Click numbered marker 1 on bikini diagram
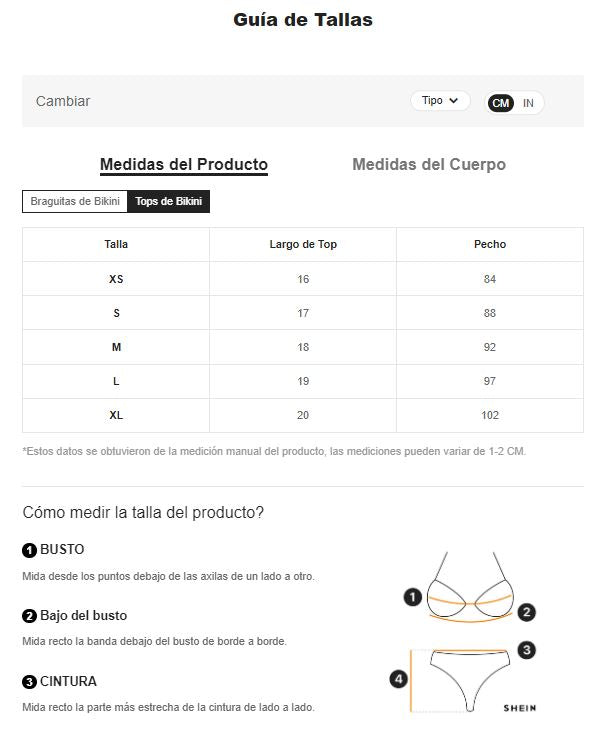Viewport: 592px width, 747px height. click(x=412, y=597)
